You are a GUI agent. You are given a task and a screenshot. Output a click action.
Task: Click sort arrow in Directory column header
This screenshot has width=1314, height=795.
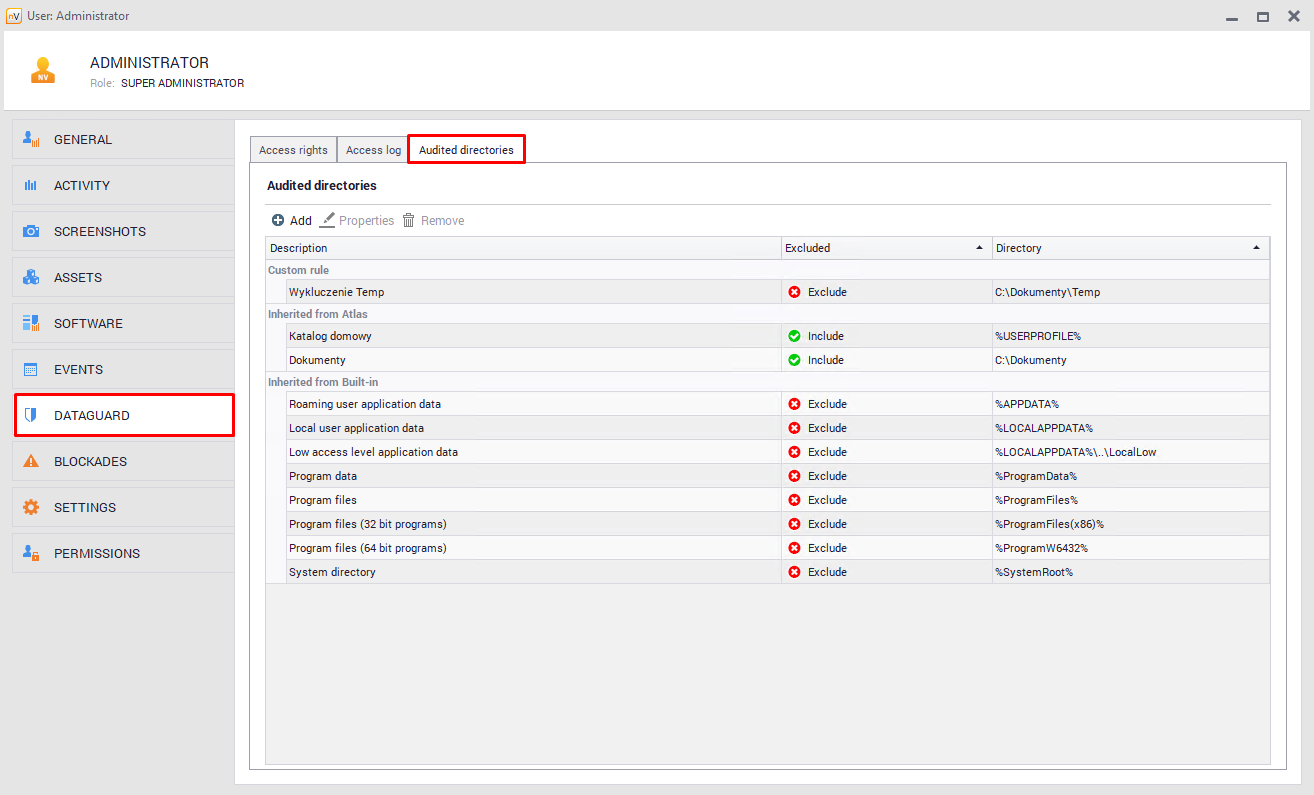tap(1256, 248)
